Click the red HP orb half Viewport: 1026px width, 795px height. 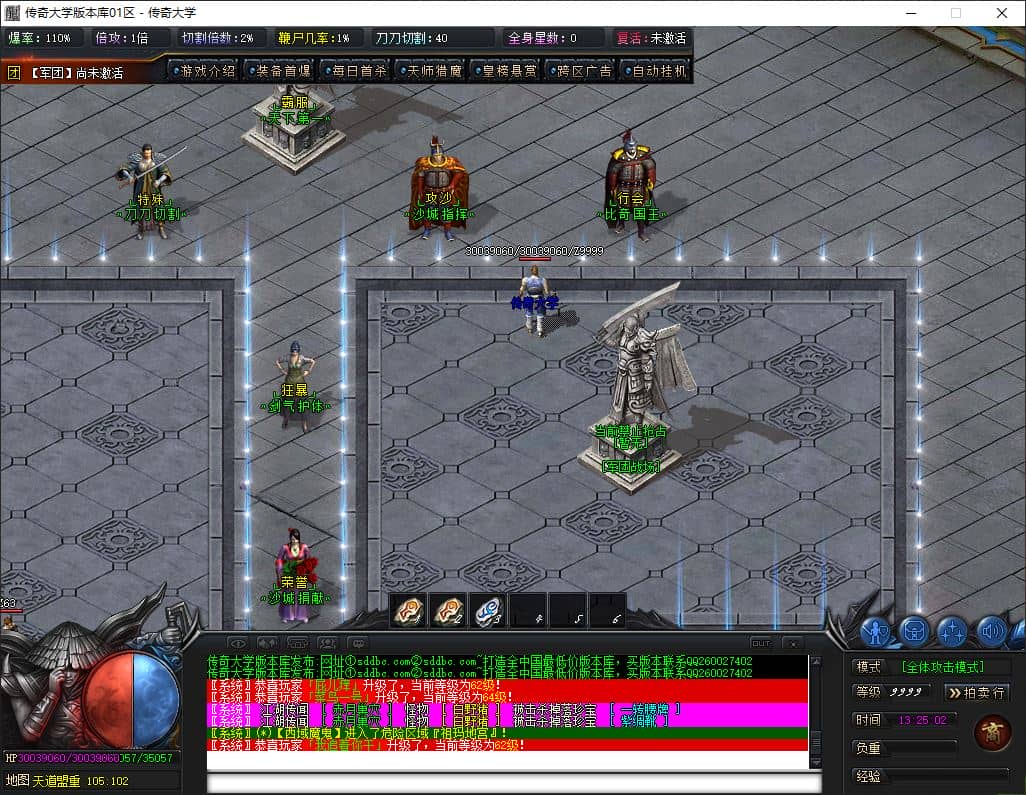pos(109,700)
